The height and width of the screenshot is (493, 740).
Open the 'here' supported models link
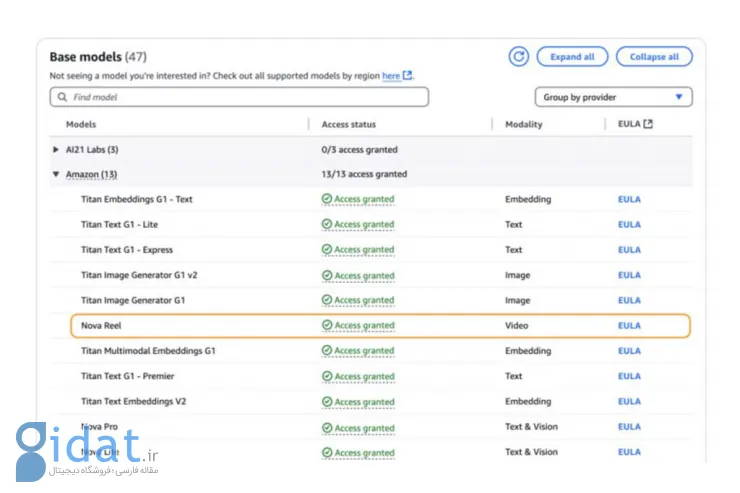(x=391, y=75)
